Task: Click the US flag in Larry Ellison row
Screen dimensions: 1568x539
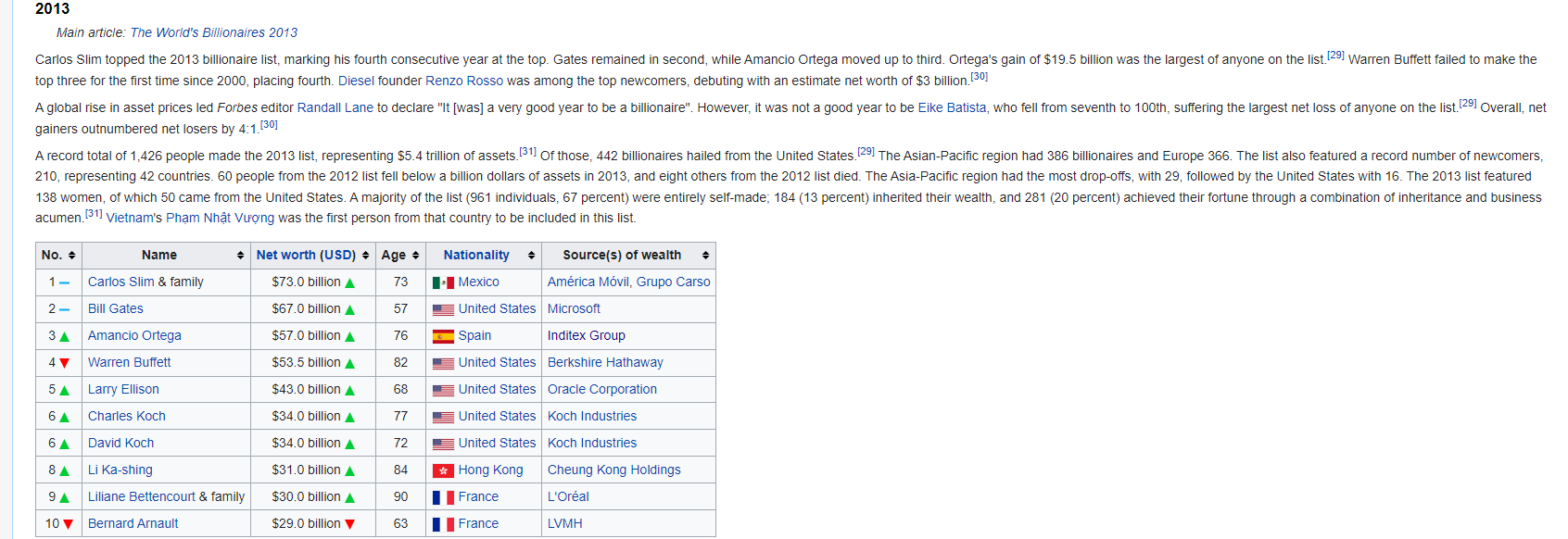Action: pos(443,390)
